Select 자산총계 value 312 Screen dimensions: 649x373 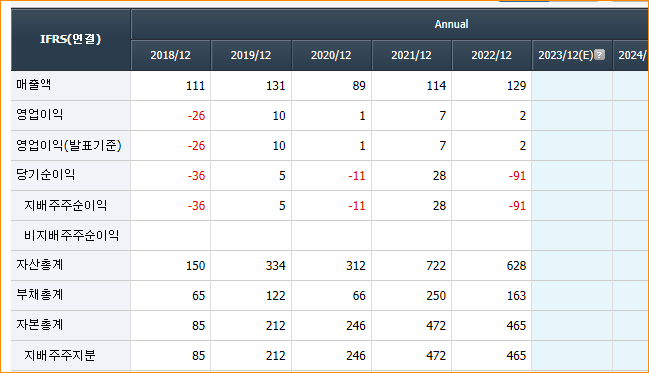pos(356,265)
